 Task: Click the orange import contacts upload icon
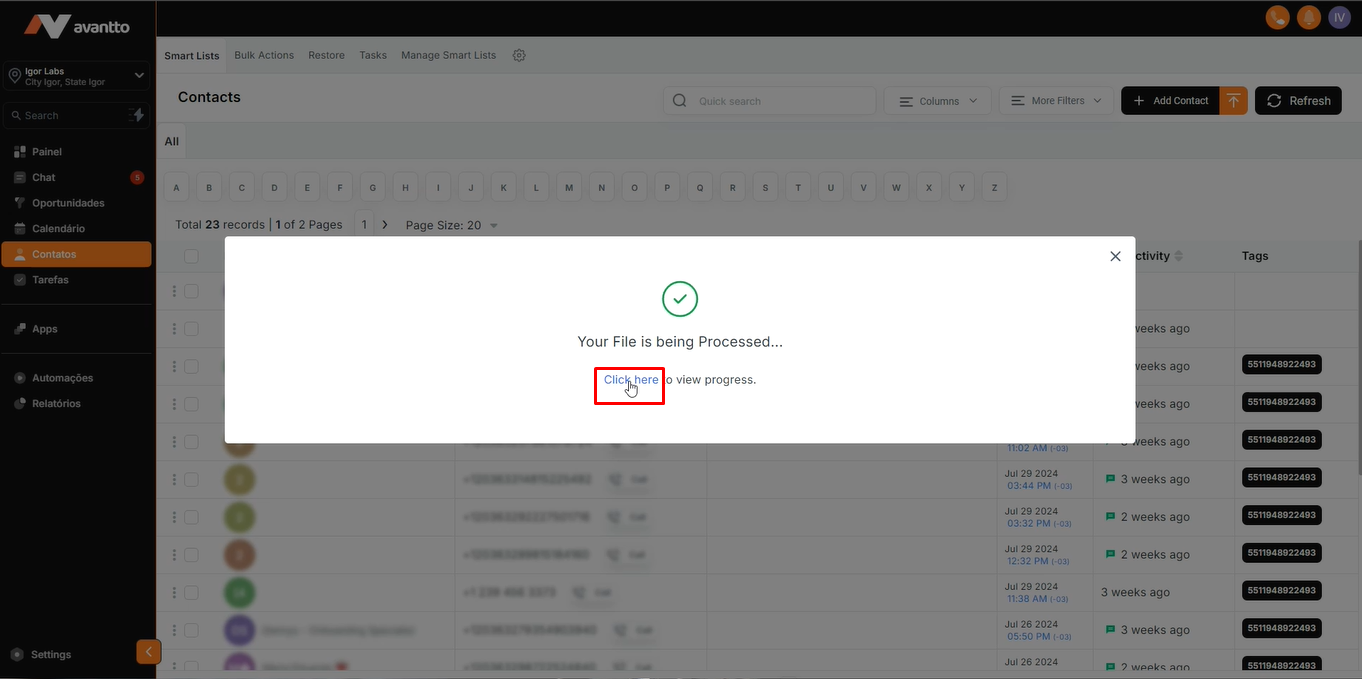point(1234,101)
